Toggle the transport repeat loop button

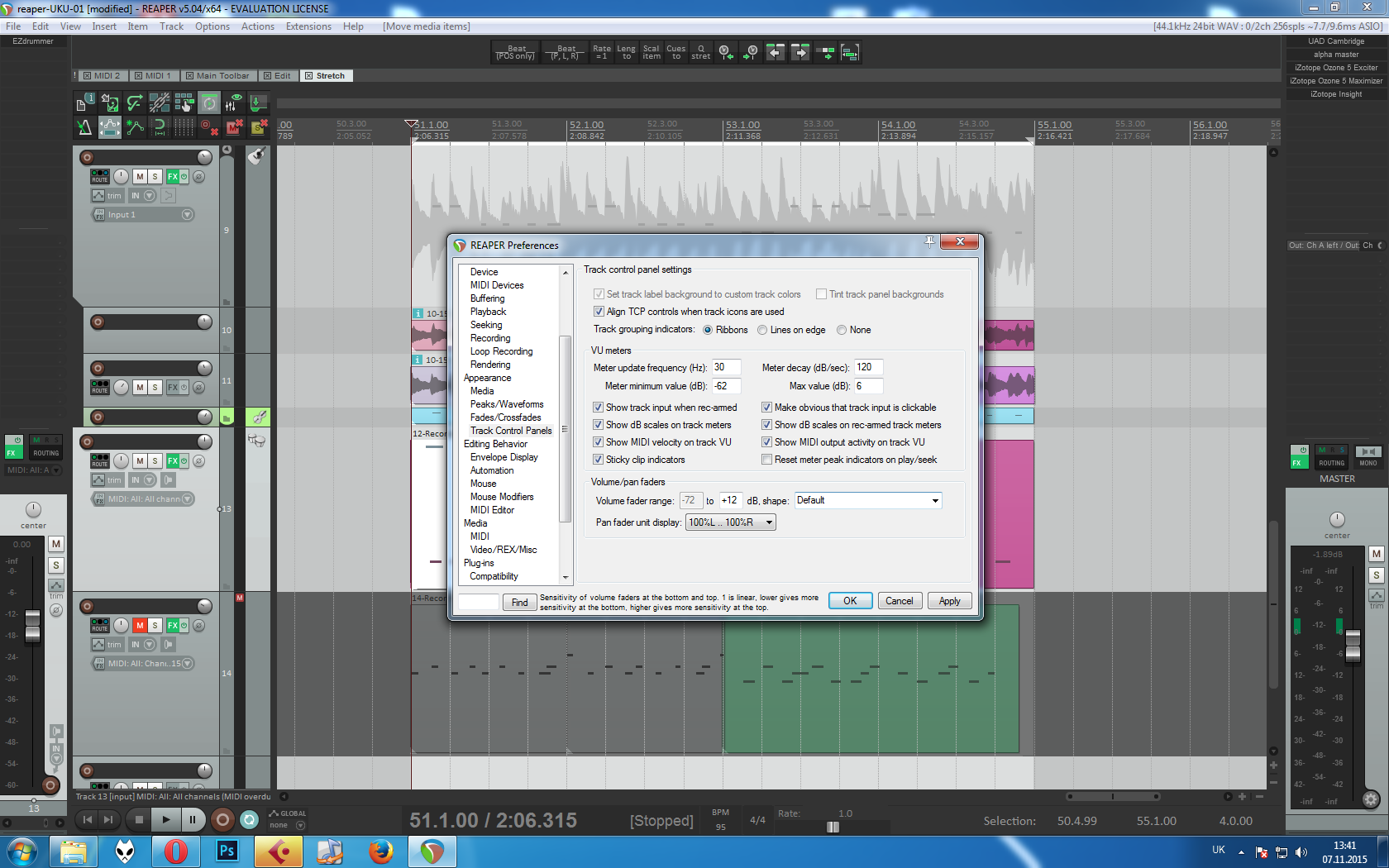(x=249, y=819)
